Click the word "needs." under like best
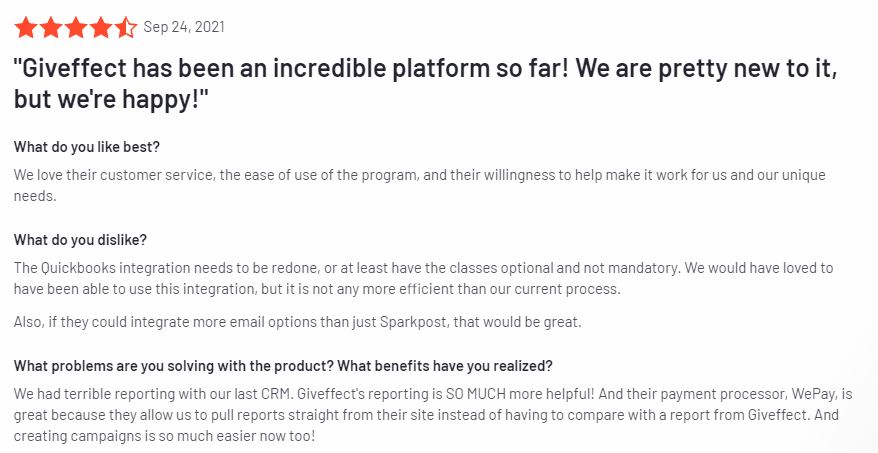 point(35,197)
